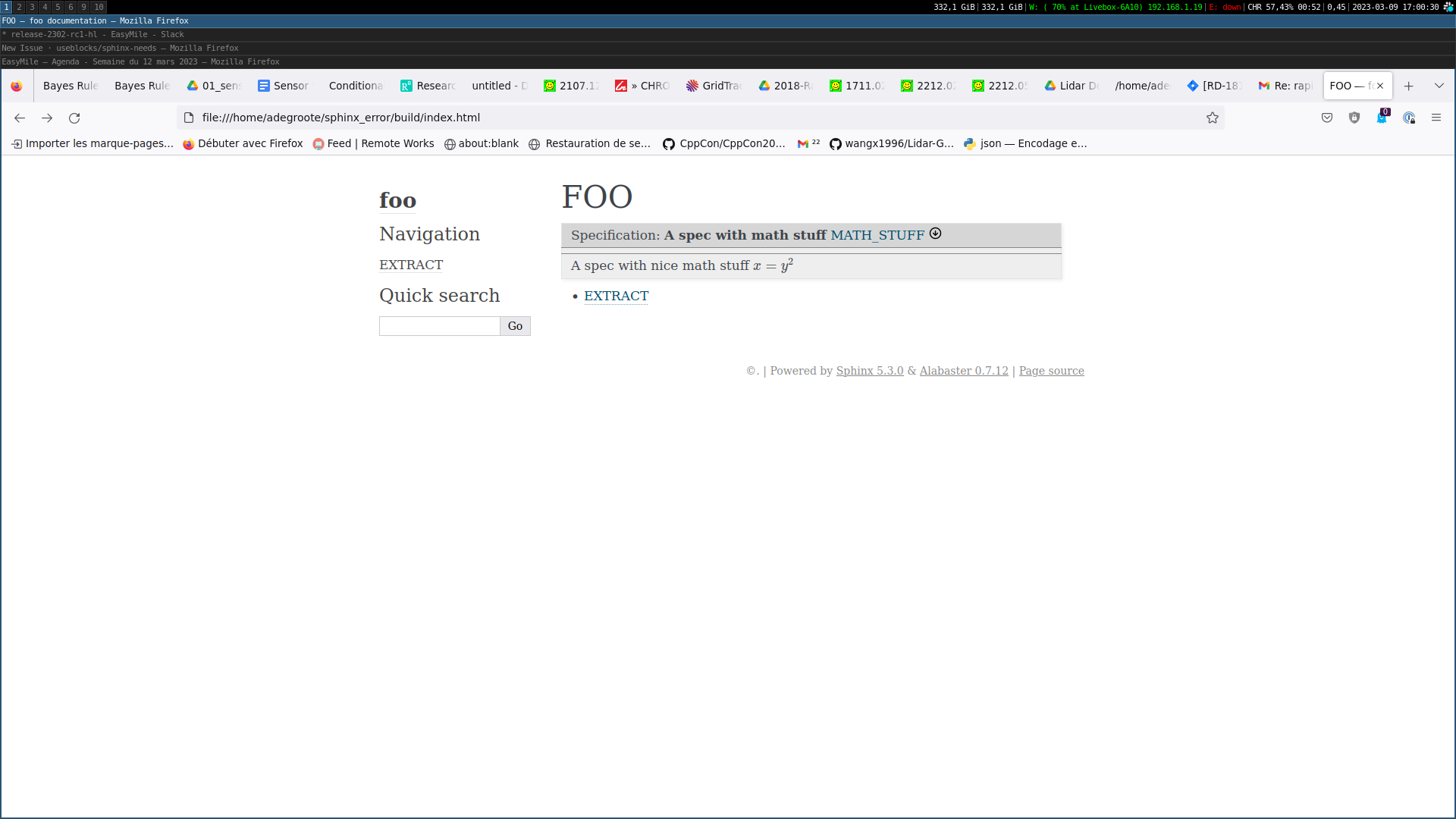Bookmark this page via the star icon
This screenshot has width=1456, height=819.
(x=1212, y=118)
